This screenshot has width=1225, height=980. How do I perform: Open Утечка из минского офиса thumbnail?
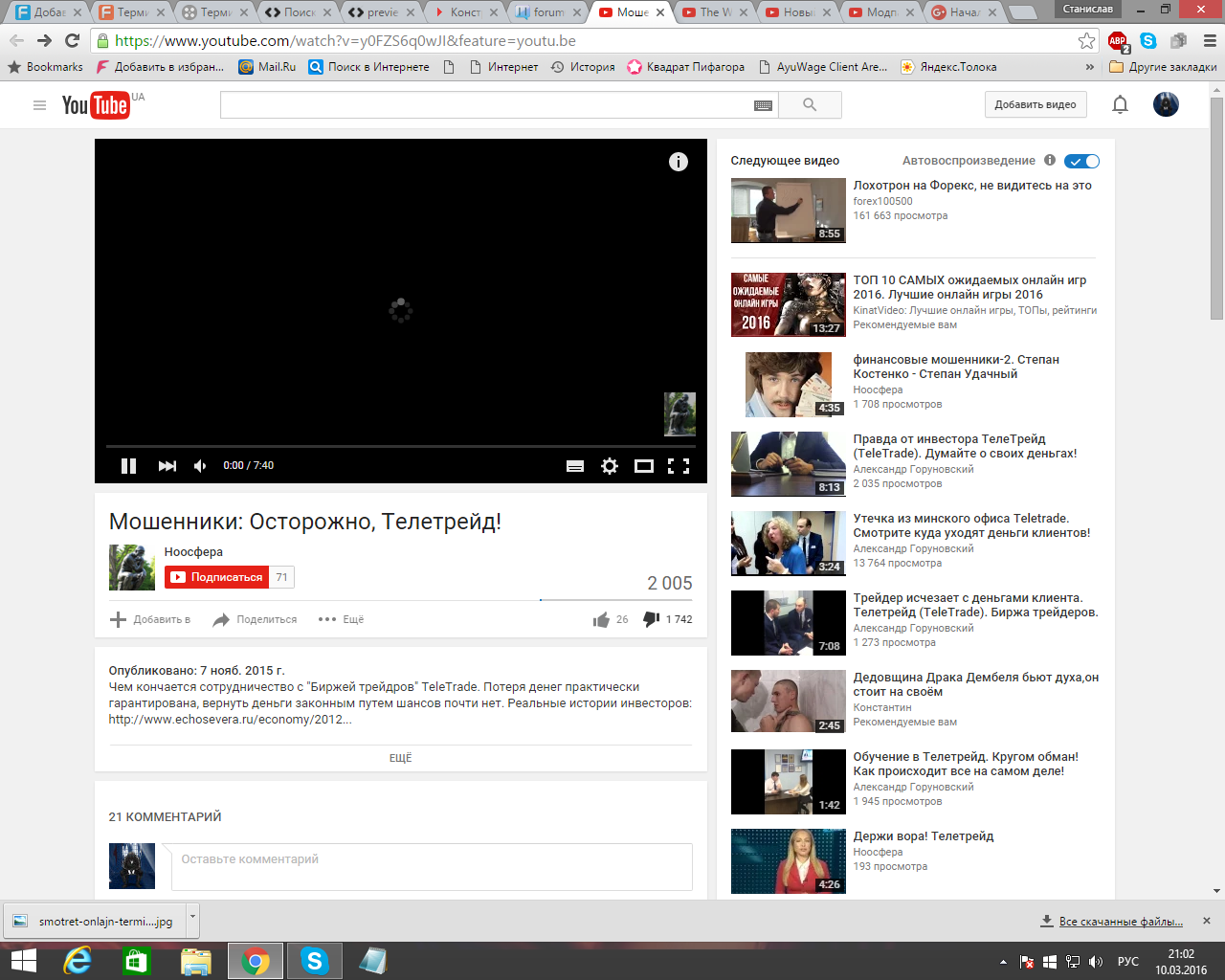[789, 543]
